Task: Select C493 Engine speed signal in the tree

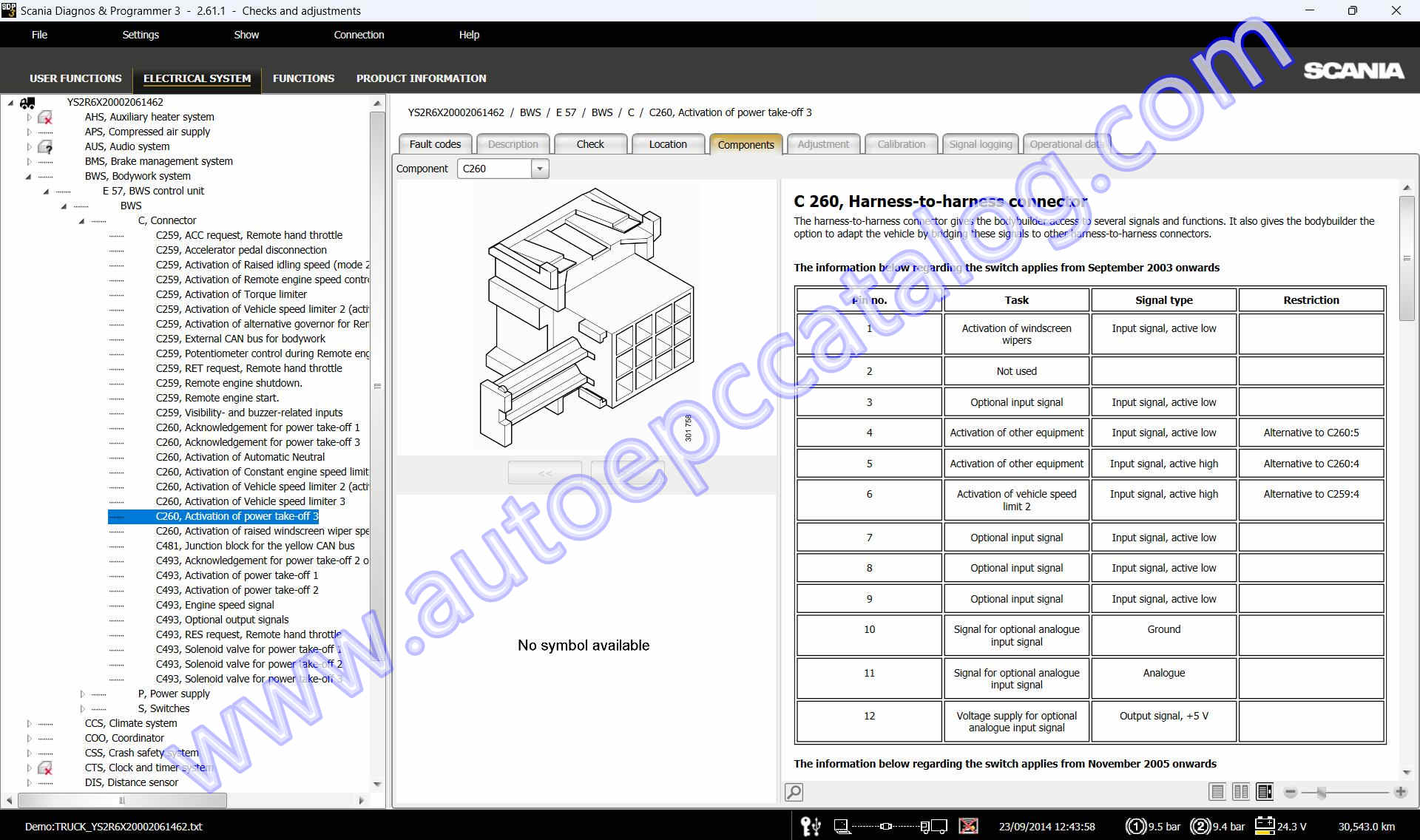Action: (x=214, y=605)
